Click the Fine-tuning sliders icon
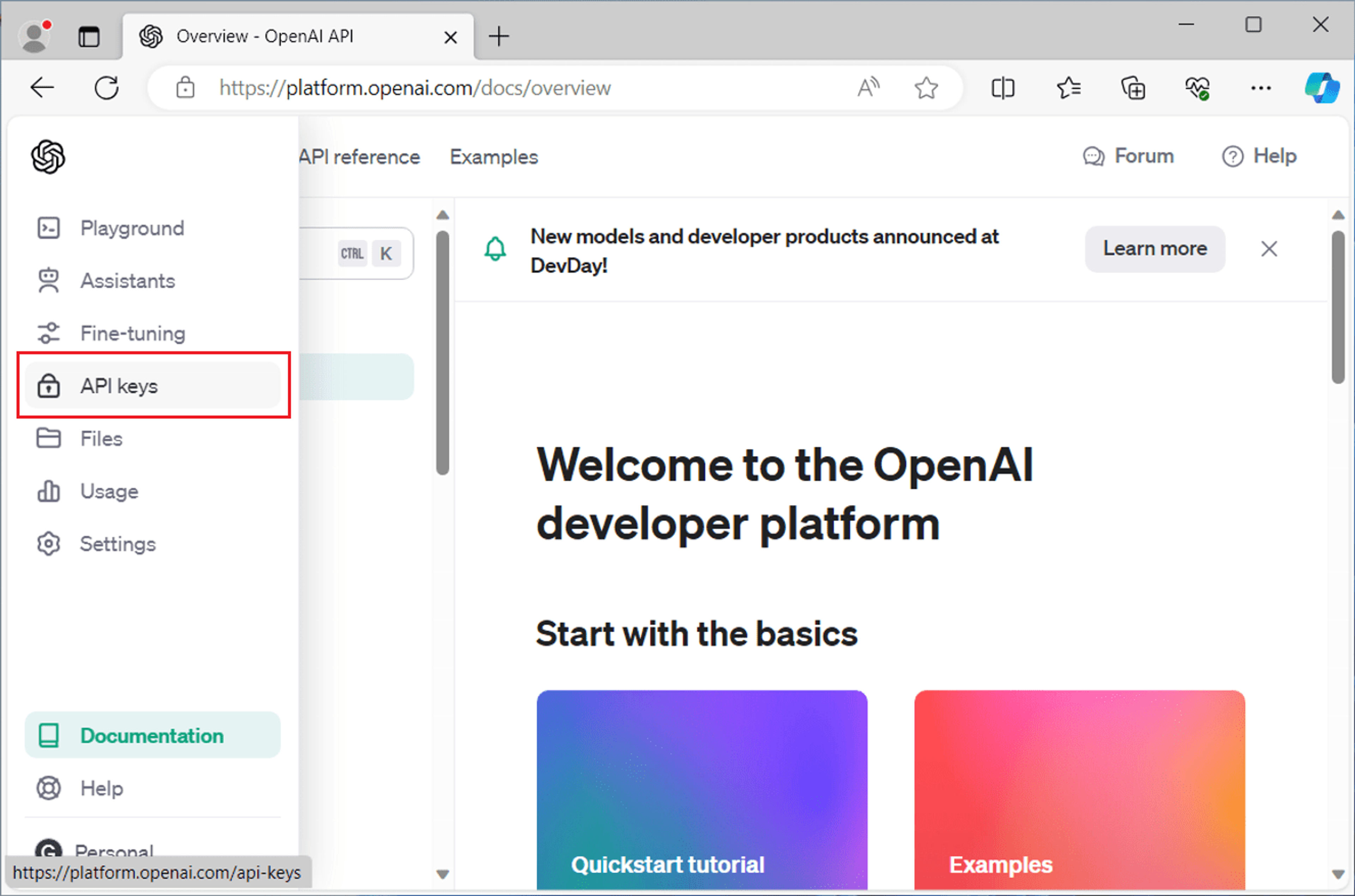The height and width of the screenshot is (896, 1355). (49, 333)
